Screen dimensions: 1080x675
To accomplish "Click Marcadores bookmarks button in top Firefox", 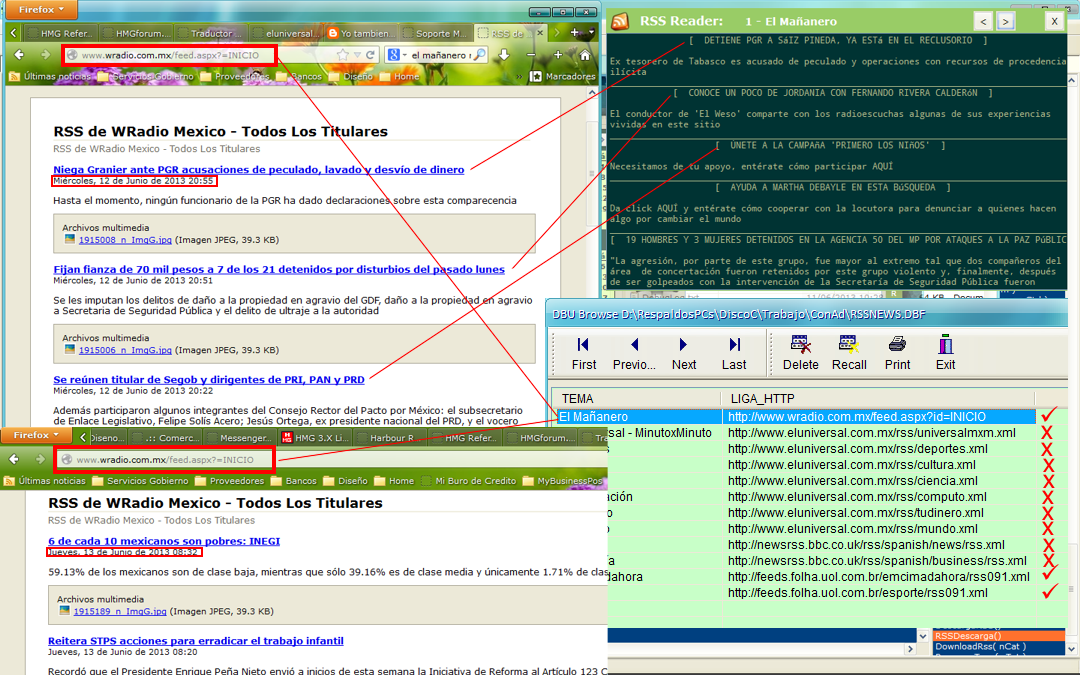I will click(562, 76).
